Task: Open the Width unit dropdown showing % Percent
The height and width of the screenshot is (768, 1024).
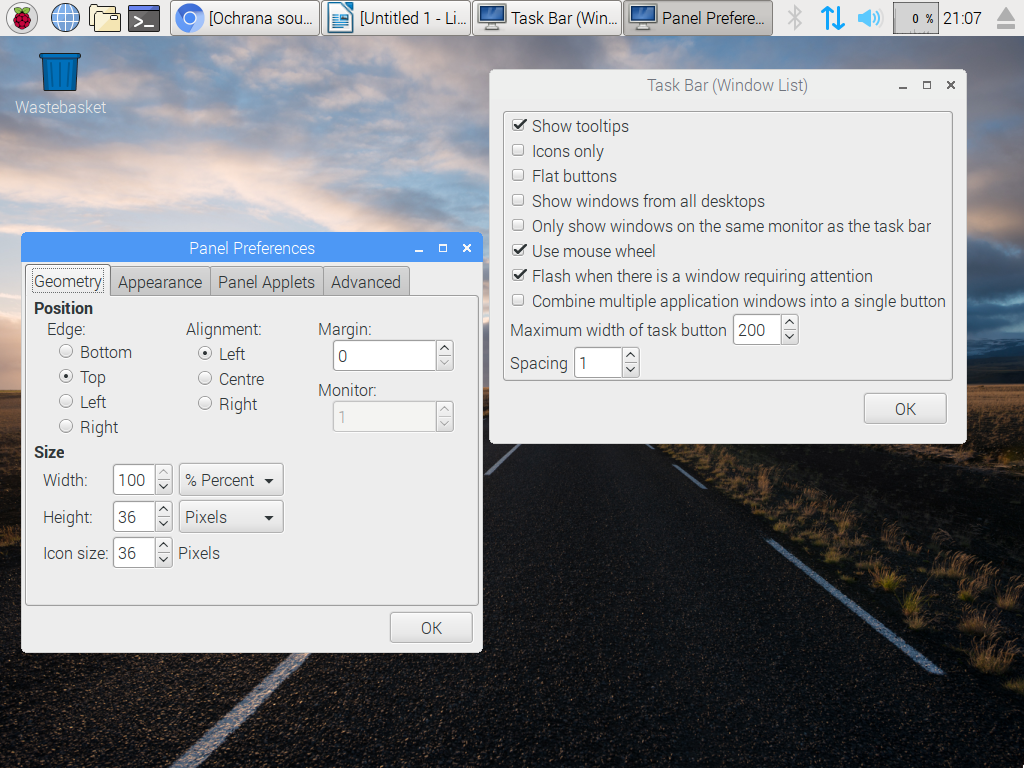Action: point(230,480)
